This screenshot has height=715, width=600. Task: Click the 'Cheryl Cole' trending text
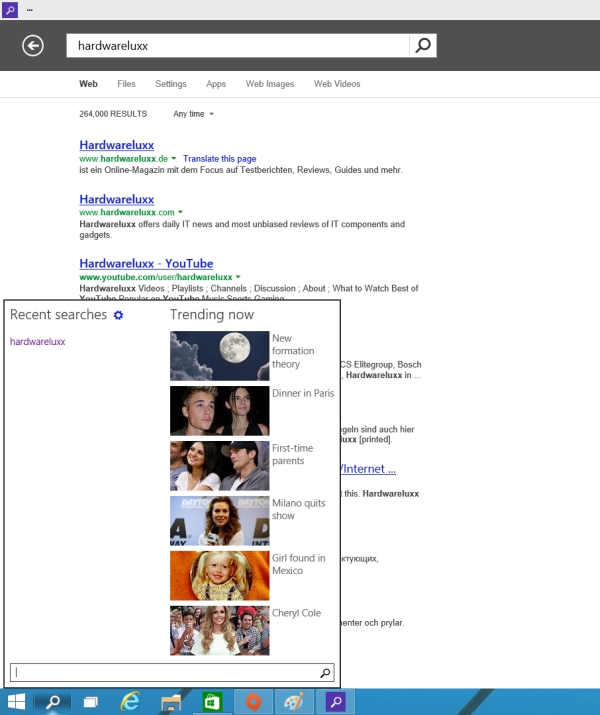[x=296, y=613]
